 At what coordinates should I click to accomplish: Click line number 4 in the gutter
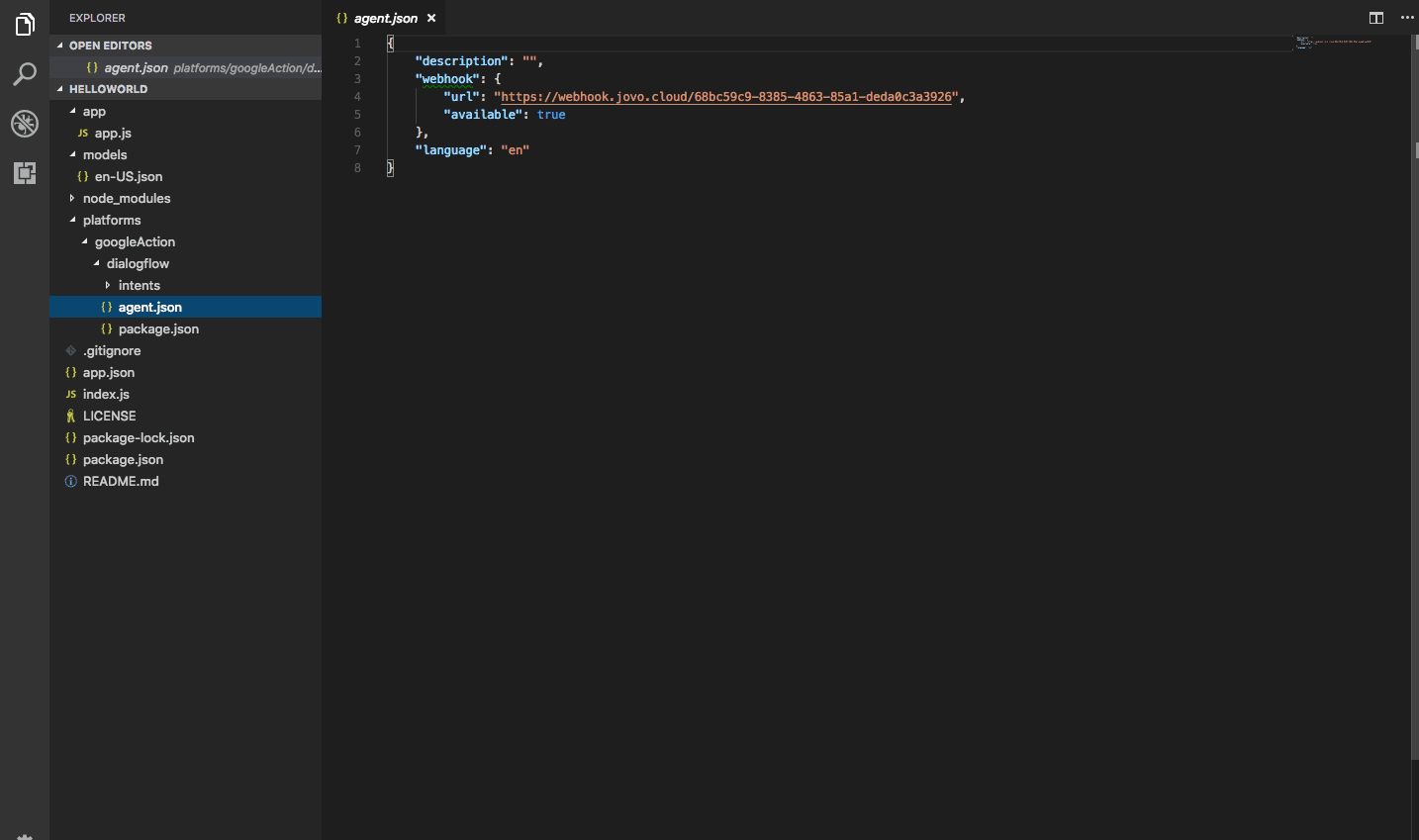pos(357,97)
